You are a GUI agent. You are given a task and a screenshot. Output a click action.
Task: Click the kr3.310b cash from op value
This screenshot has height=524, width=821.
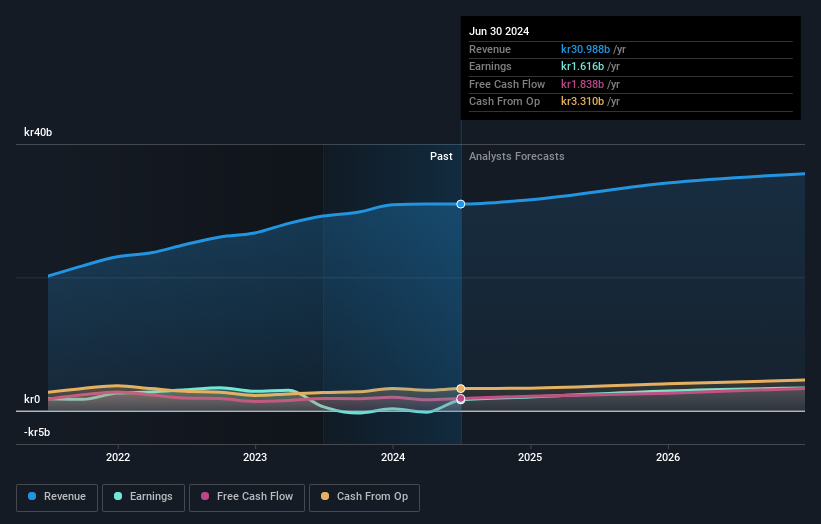pos(582,102)
